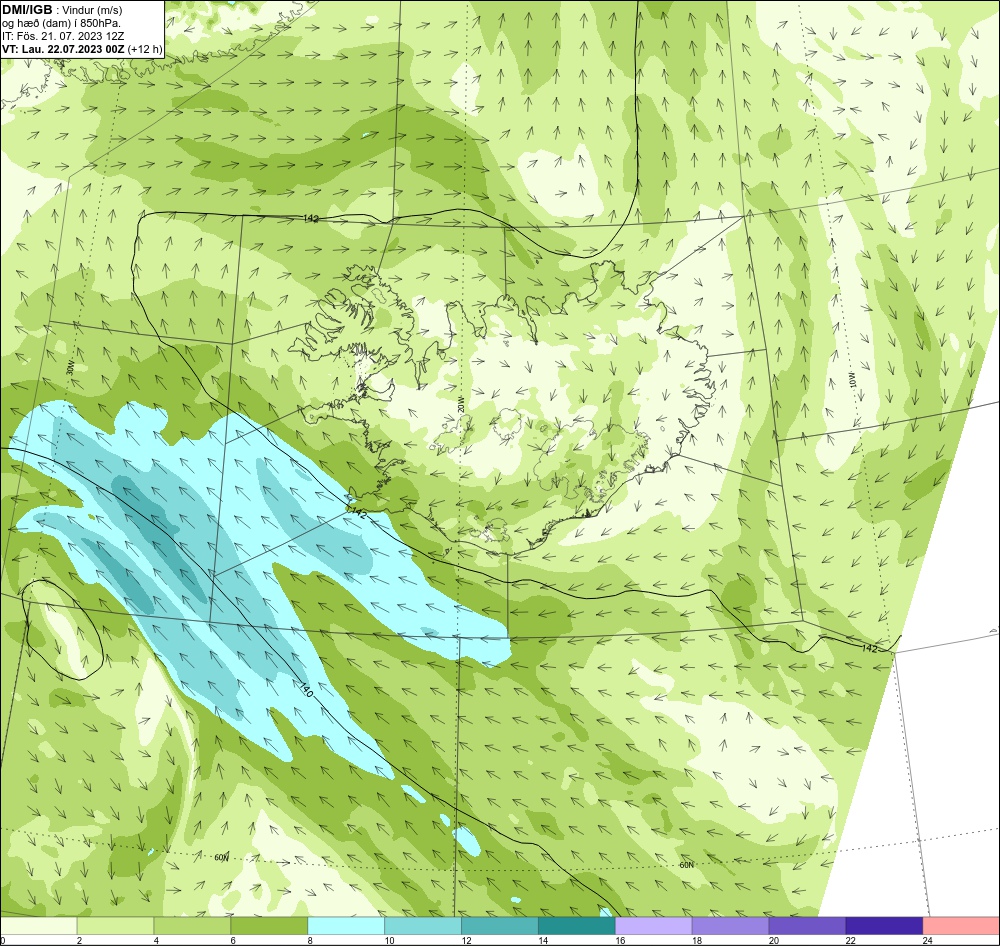The image size is (1000, 946).
Task: Click the legend tick label '8'
Action: [x=310, y=940]
